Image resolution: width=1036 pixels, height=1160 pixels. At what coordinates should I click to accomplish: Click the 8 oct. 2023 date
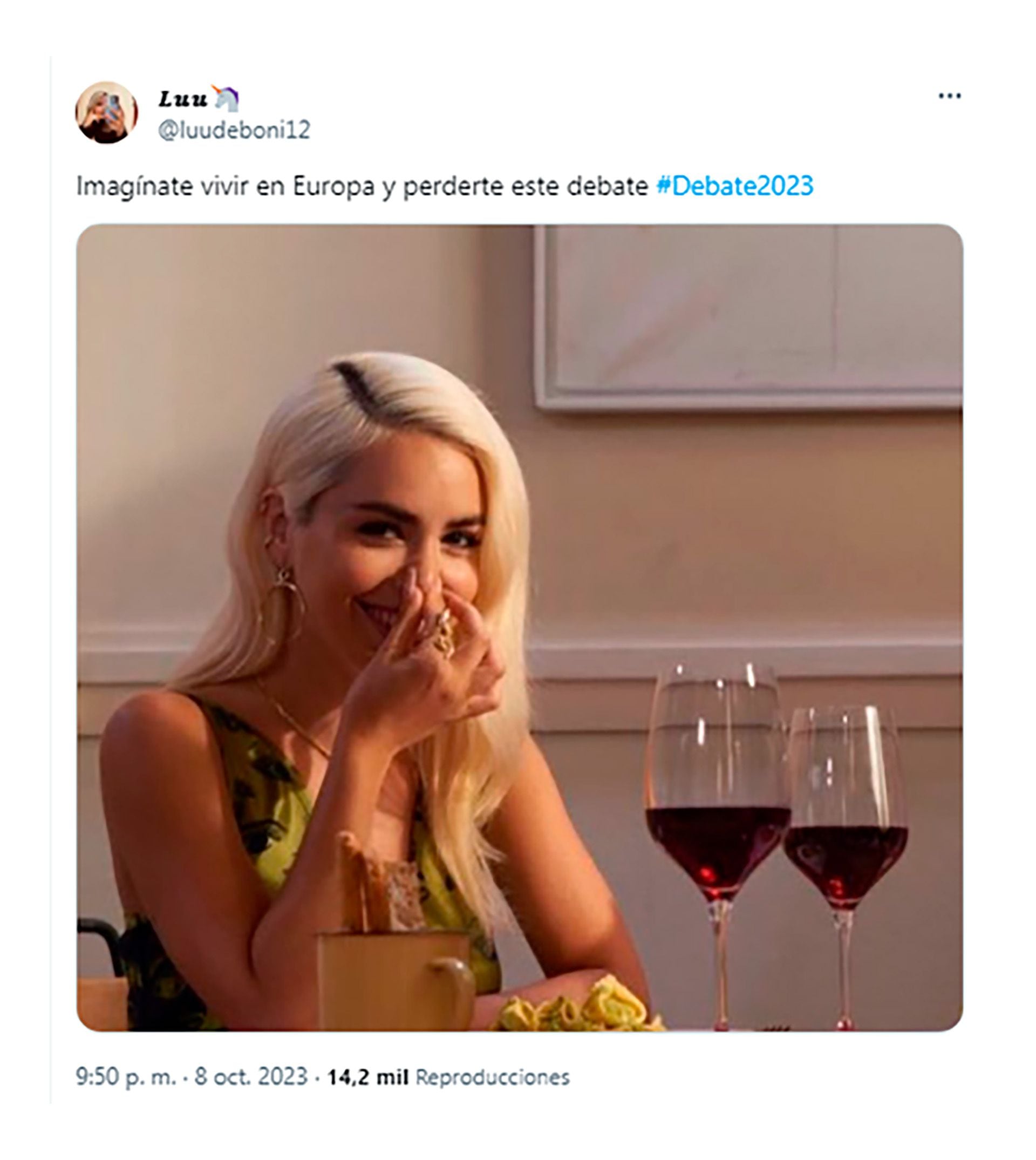point(251,1077)
